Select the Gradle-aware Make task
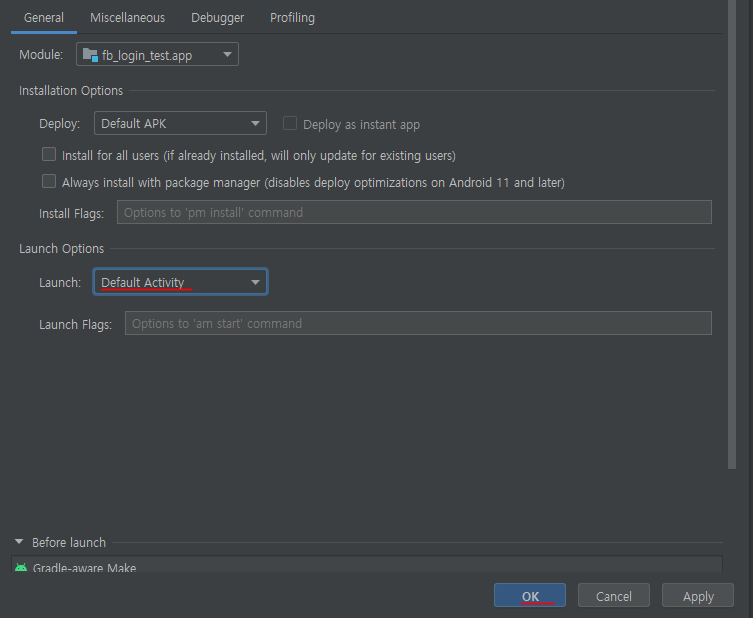 (366, 565)
